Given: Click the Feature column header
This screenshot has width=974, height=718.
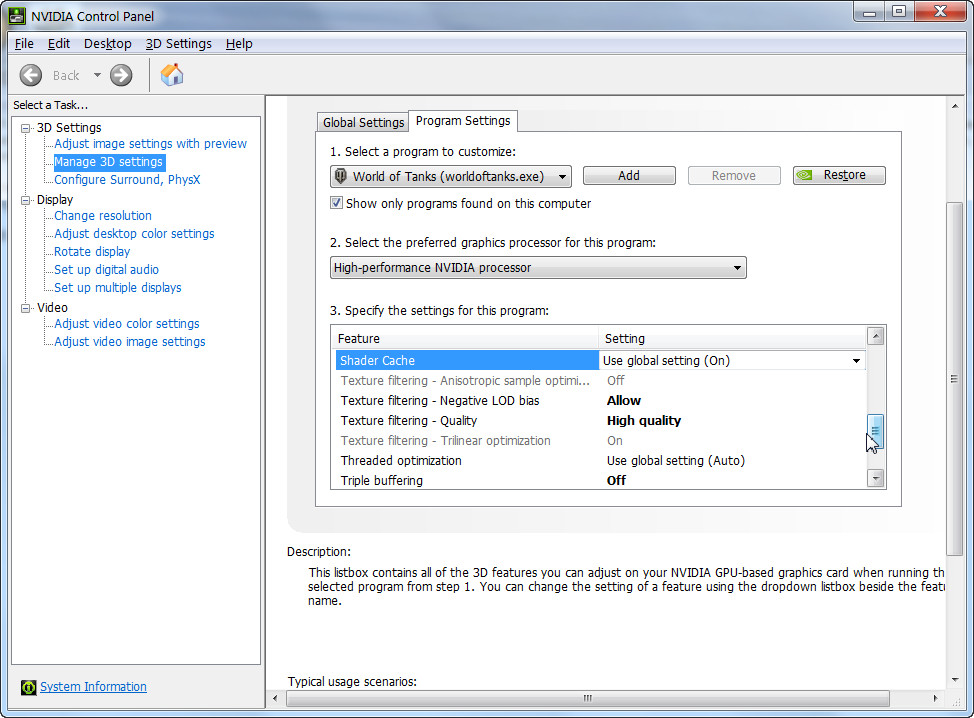Looking at the screenshot, I should (x=466, y=339).
